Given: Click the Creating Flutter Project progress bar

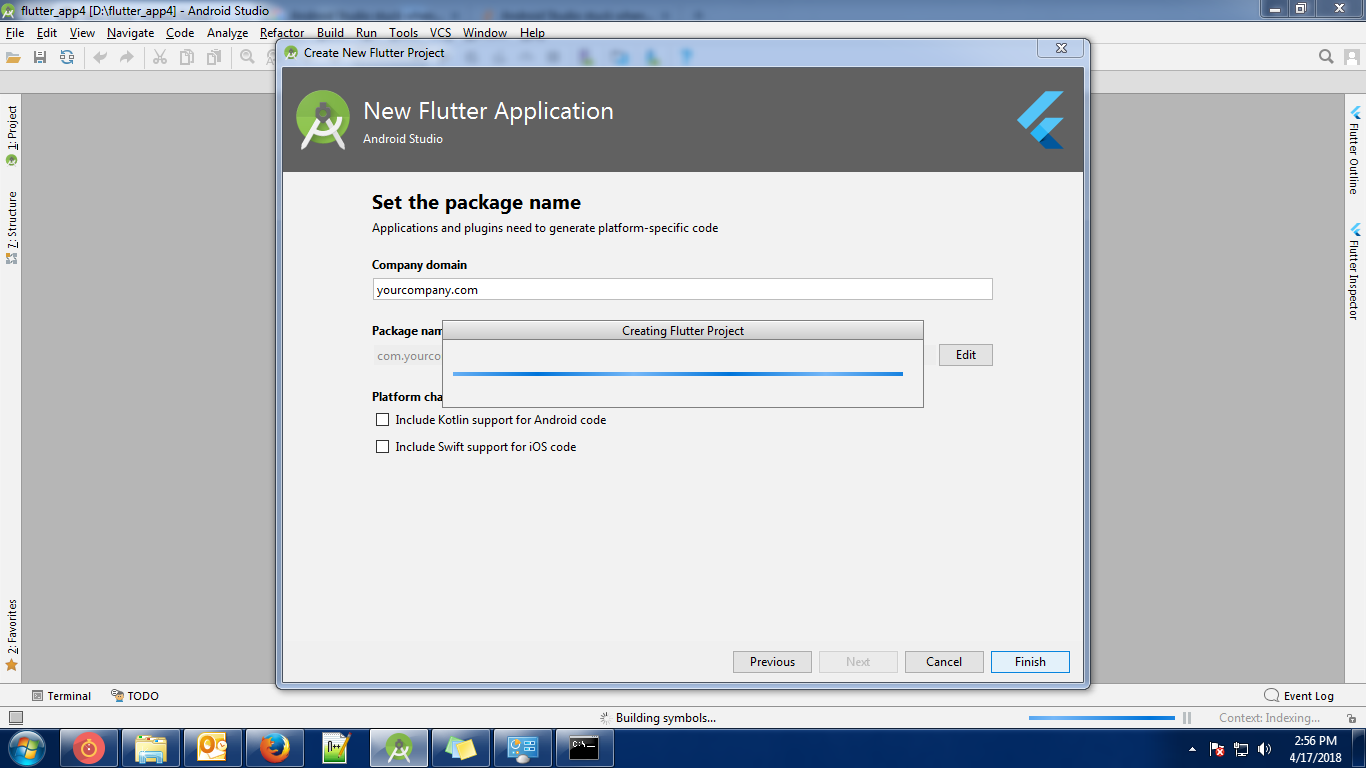Looking at the screenshot, I should (678, 374).
